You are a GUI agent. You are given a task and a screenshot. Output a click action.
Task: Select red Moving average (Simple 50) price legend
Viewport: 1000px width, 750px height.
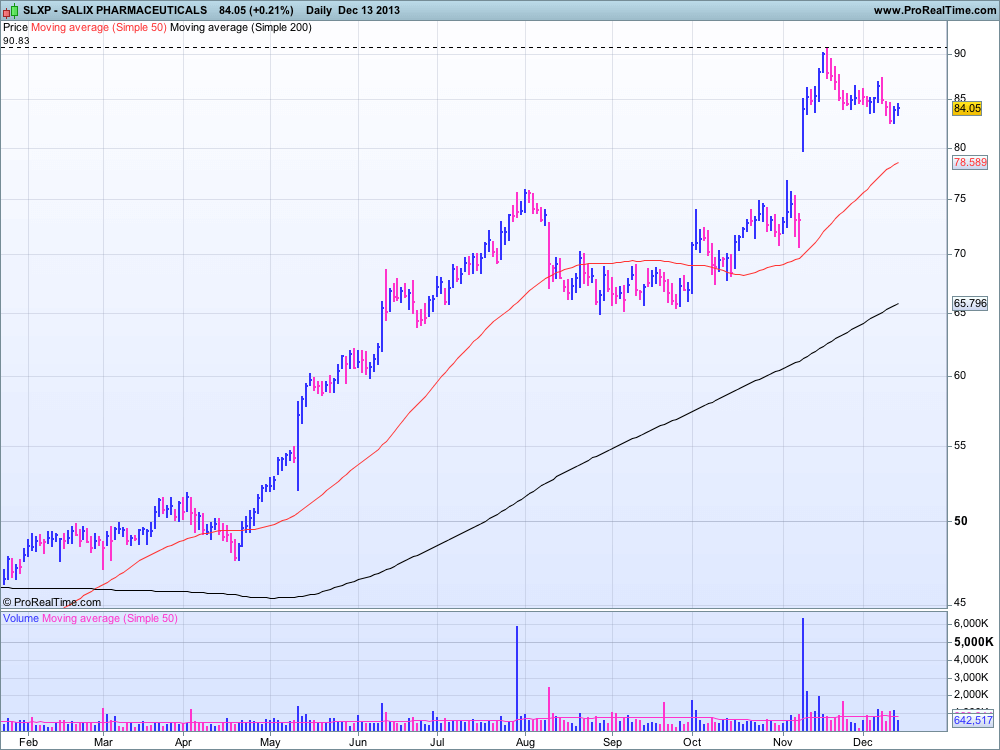pos(99,27)
